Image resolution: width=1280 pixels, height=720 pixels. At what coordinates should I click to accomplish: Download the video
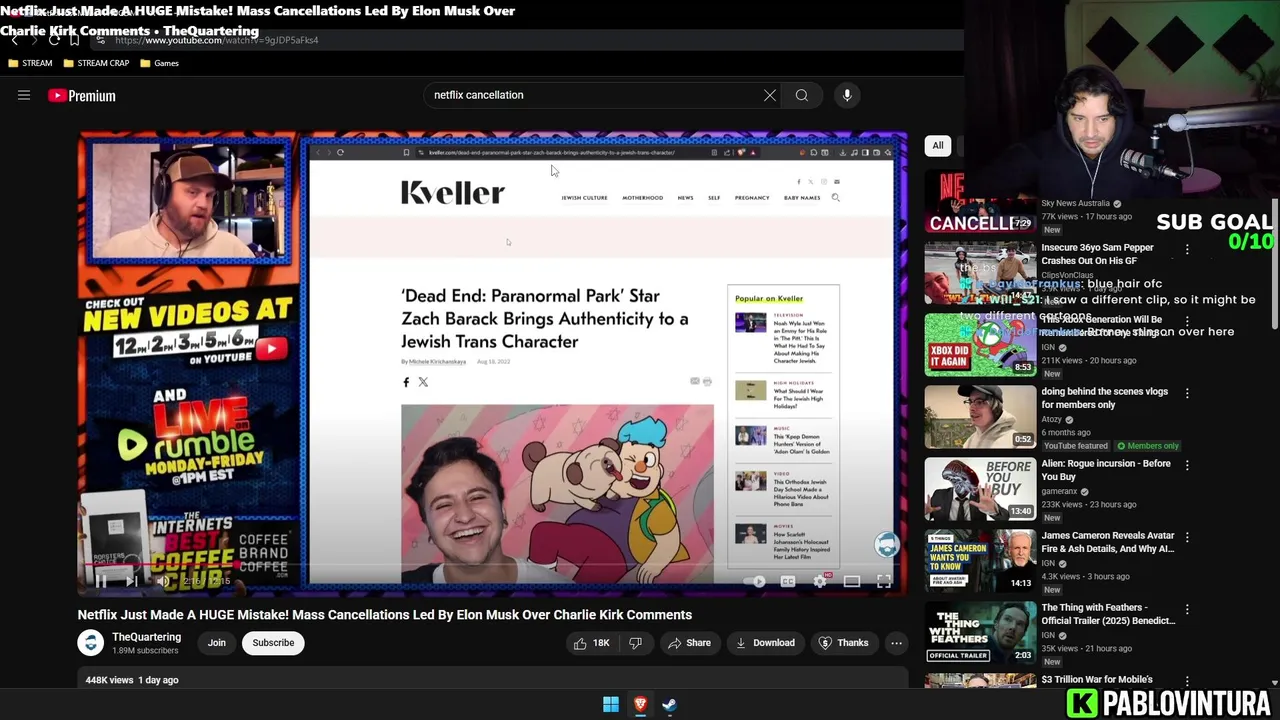pyautogui.click(x=764, y=643)
